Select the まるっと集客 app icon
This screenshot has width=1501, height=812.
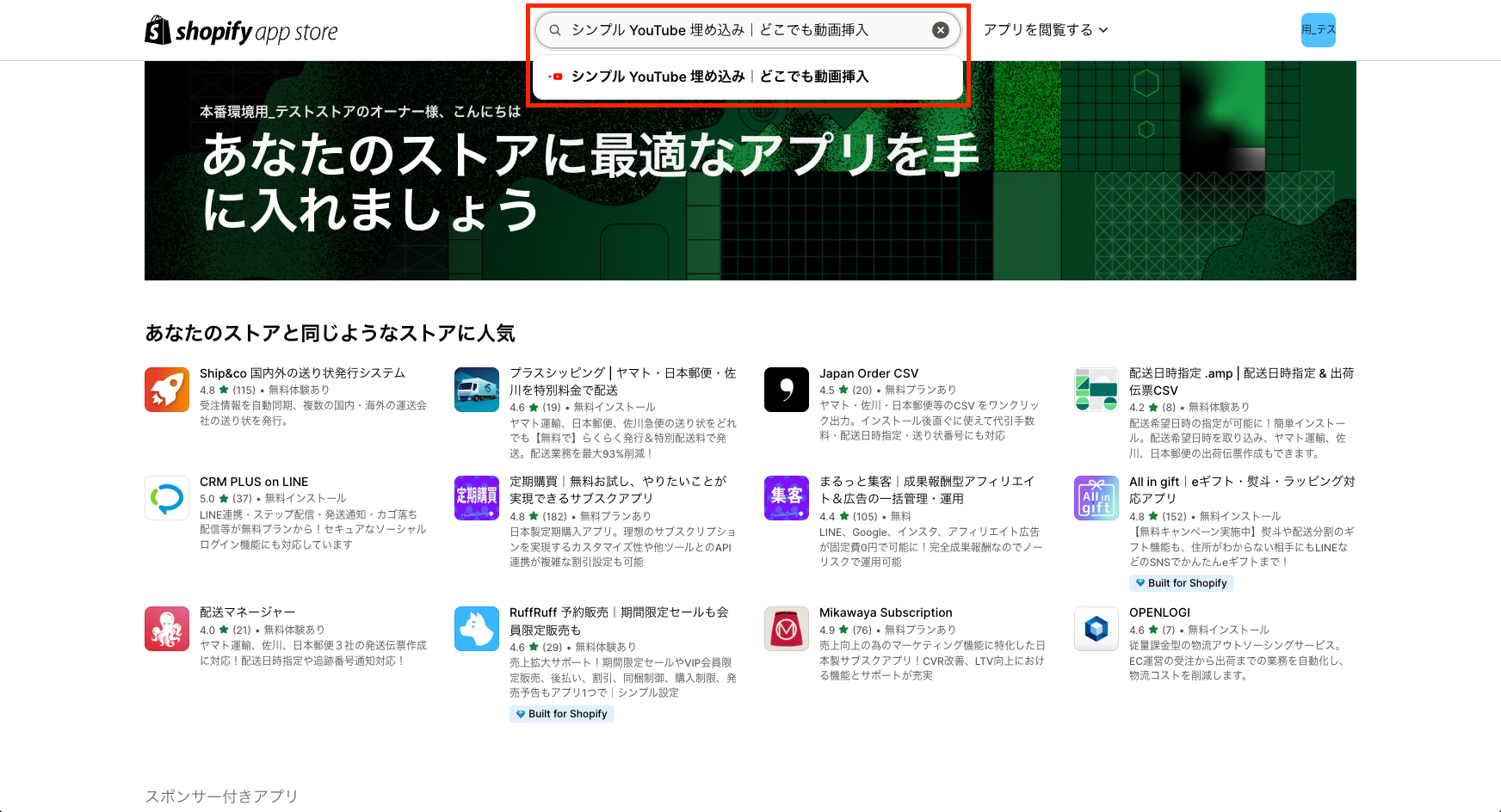[786, 498]
